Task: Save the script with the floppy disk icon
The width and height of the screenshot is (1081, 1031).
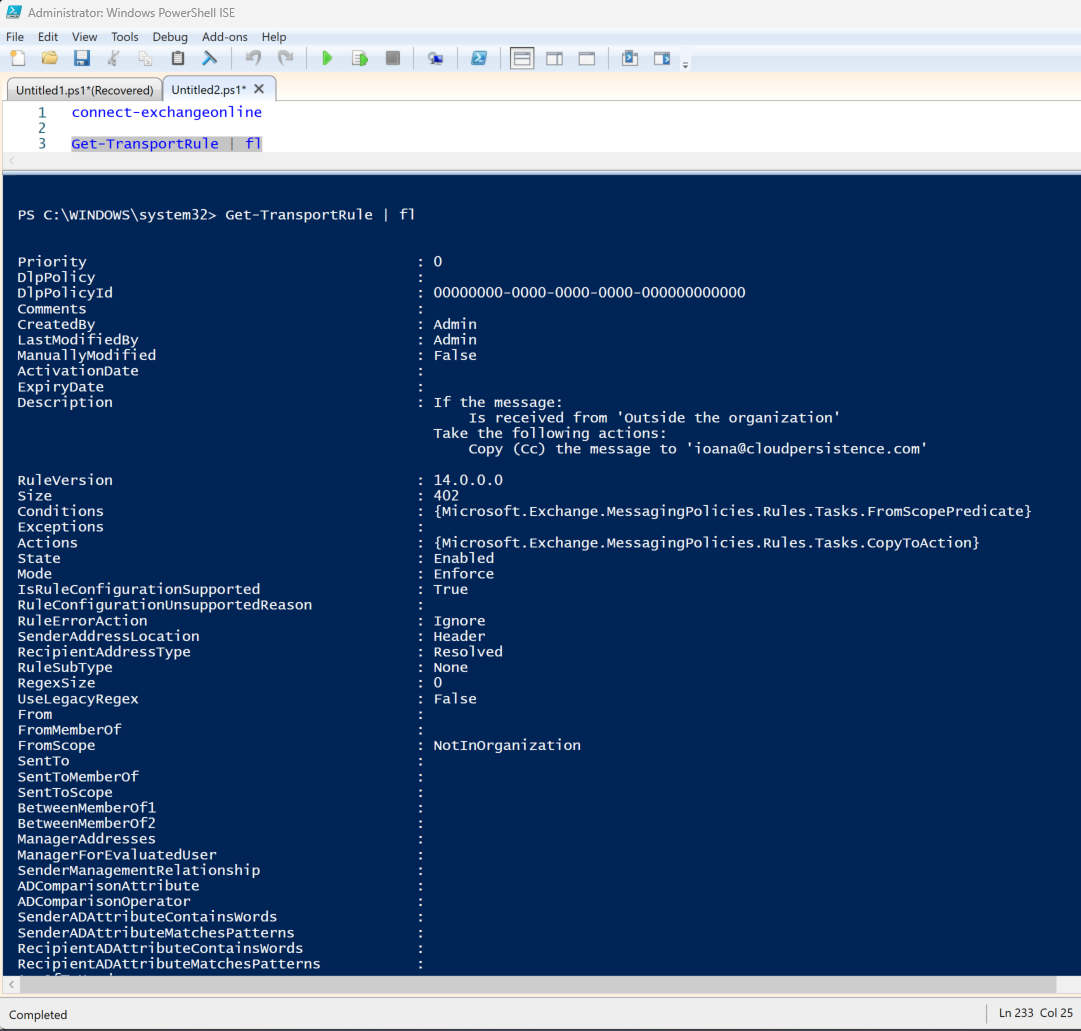Action: 82,59
